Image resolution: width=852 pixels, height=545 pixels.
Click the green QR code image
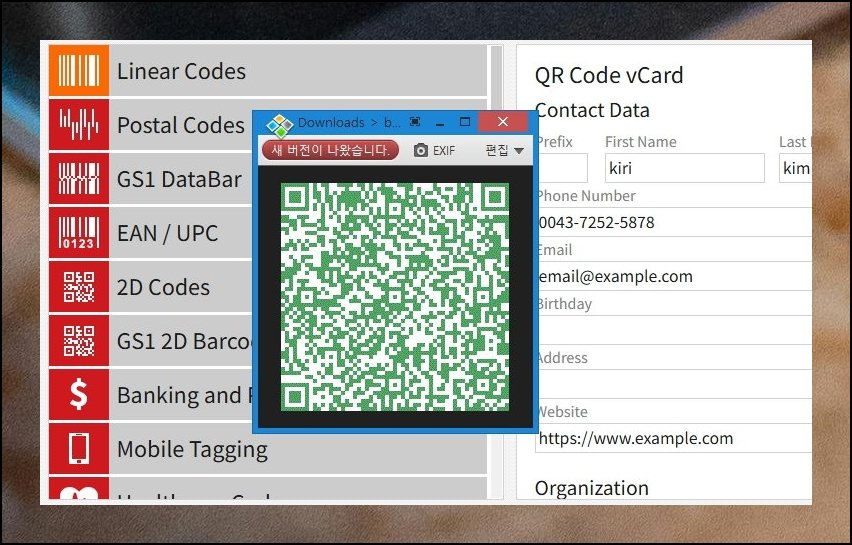tap(395, 297)
